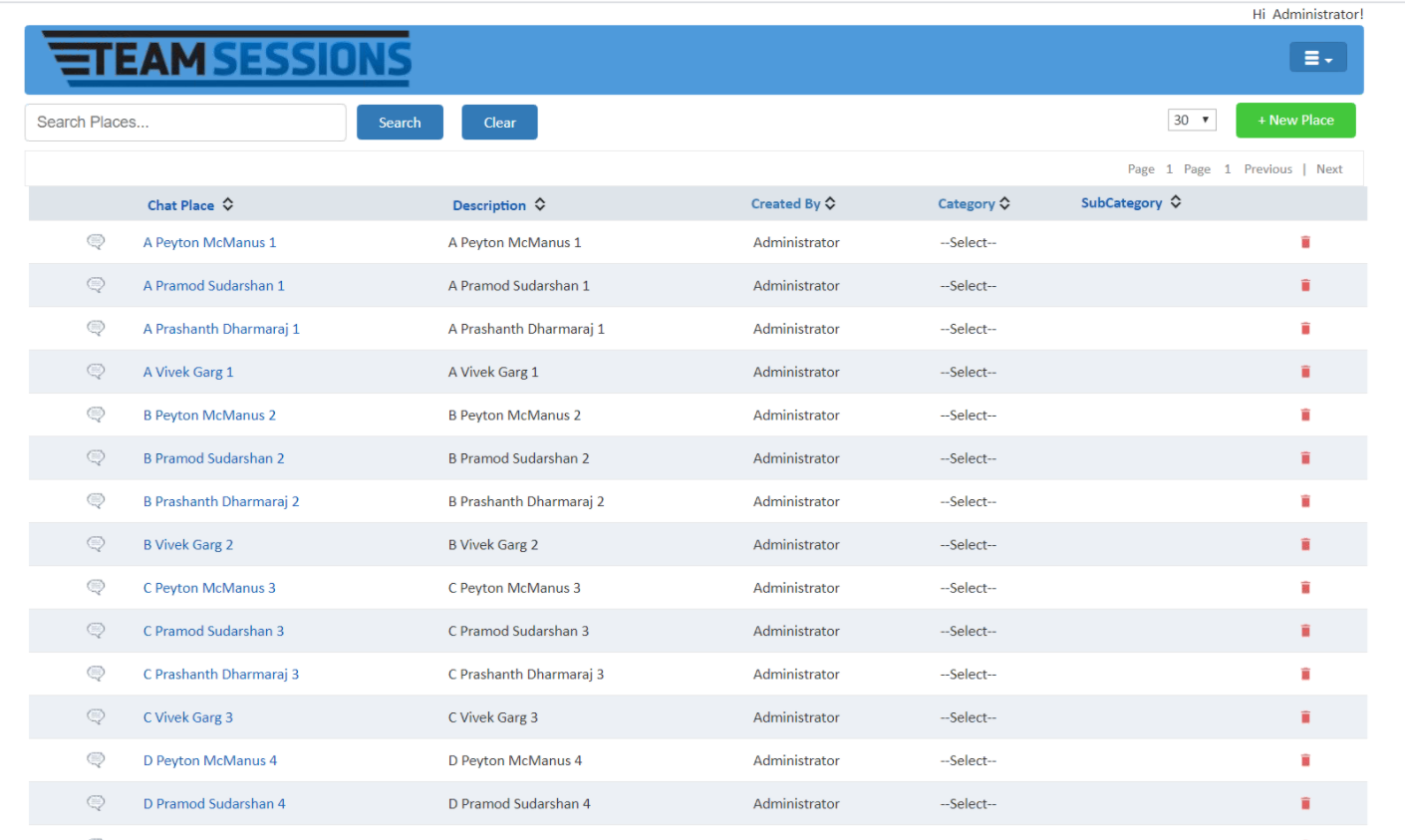Open the A Pramod Sudarshan 1 link

[213, 285]
